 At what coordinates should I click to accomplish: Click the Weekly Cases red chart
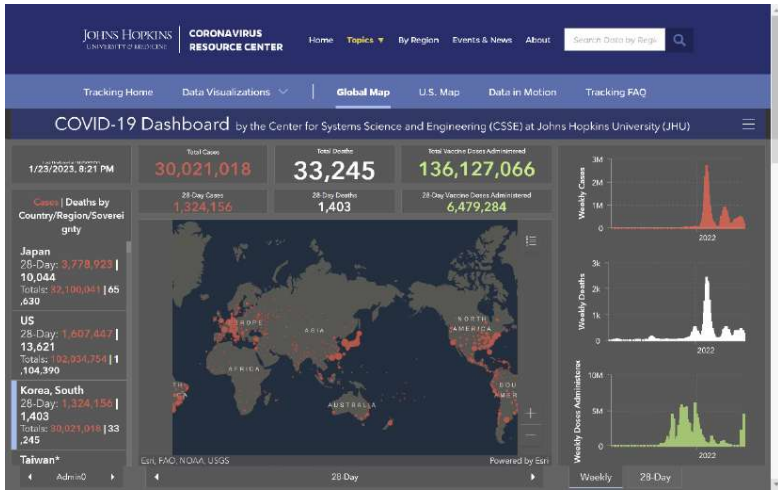tap(677, 196)
